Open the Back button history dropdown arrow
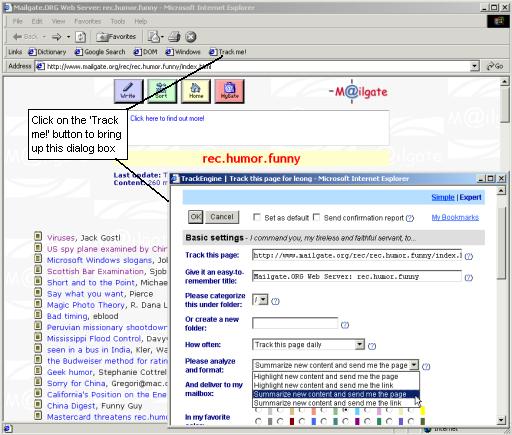 click(x=44, y=37)
